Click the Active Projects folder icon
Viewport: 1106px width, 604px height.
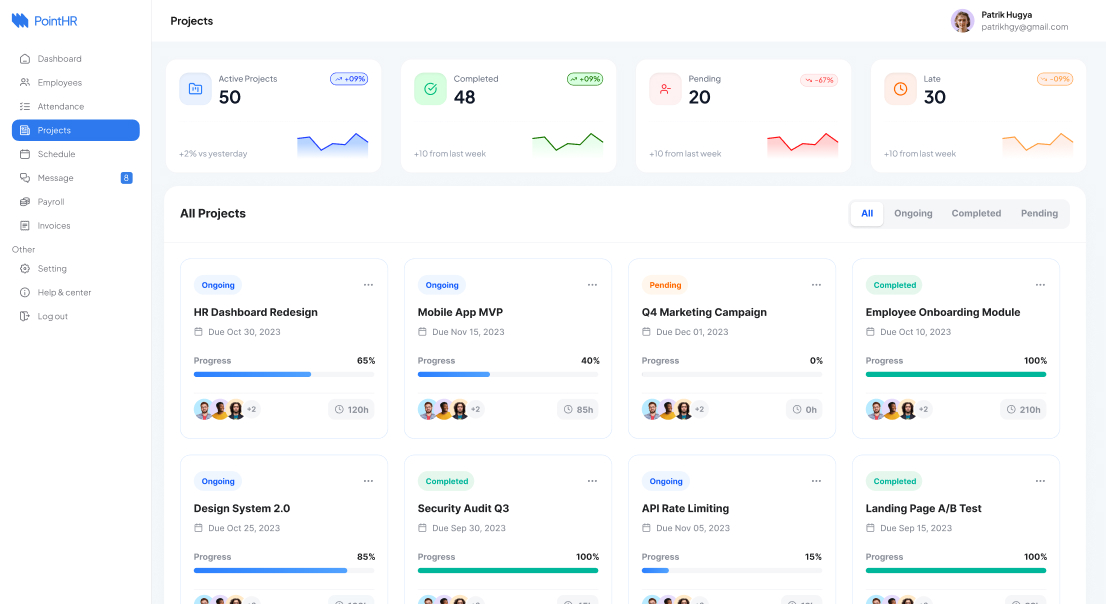(195, 89)
